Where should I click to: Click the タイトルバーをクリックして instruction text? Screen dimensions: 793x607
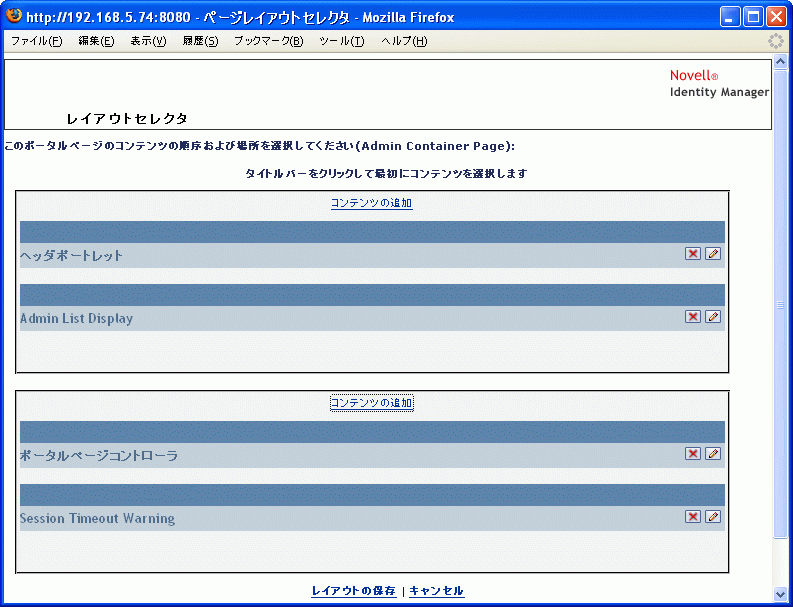pyautogui.click(x=386, y=174)
